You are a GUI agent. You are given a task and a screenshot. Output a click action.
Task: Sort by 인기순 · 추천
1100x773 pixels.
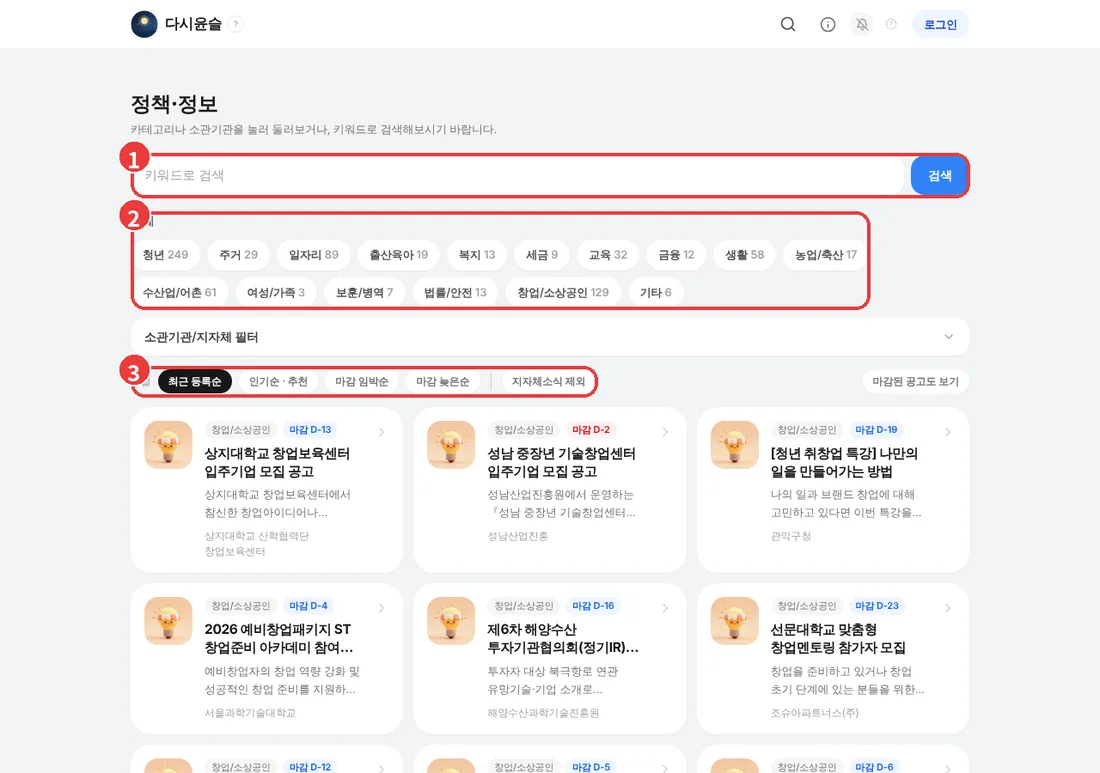coord(279,382)
